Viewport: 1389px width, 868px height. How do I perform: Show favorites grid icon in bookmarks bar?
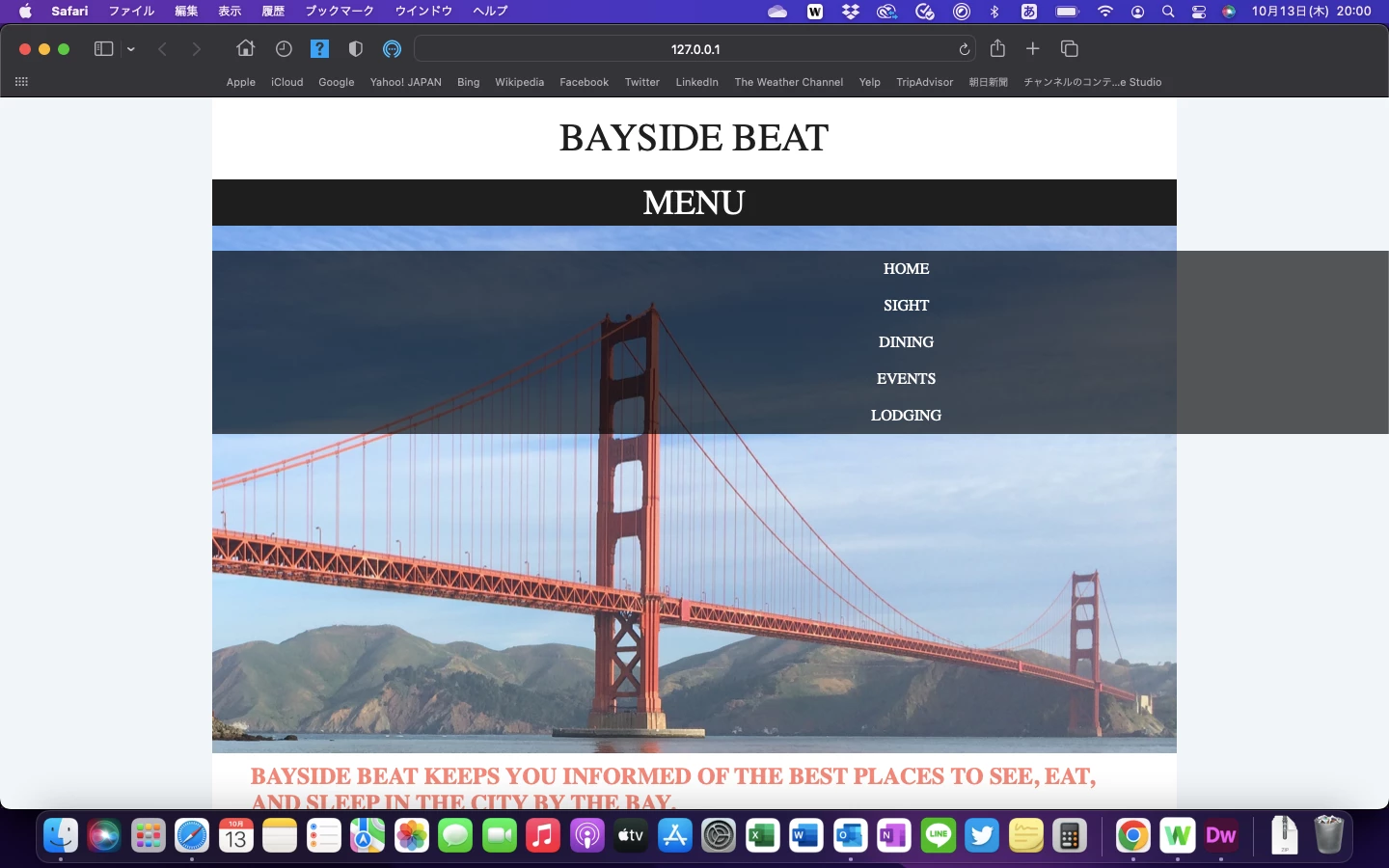coord(21,82)
